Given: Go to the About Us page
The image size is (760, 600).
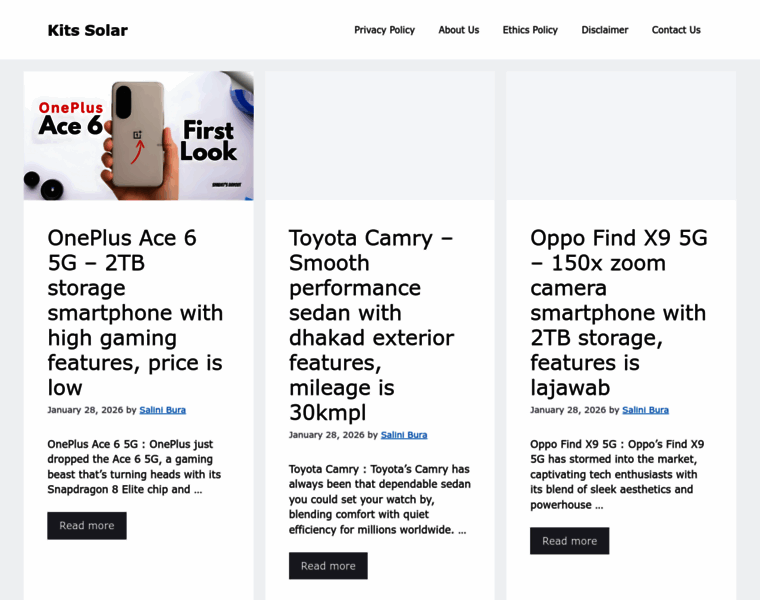Looking at the screenshot, I should click(x=459, y=30).
